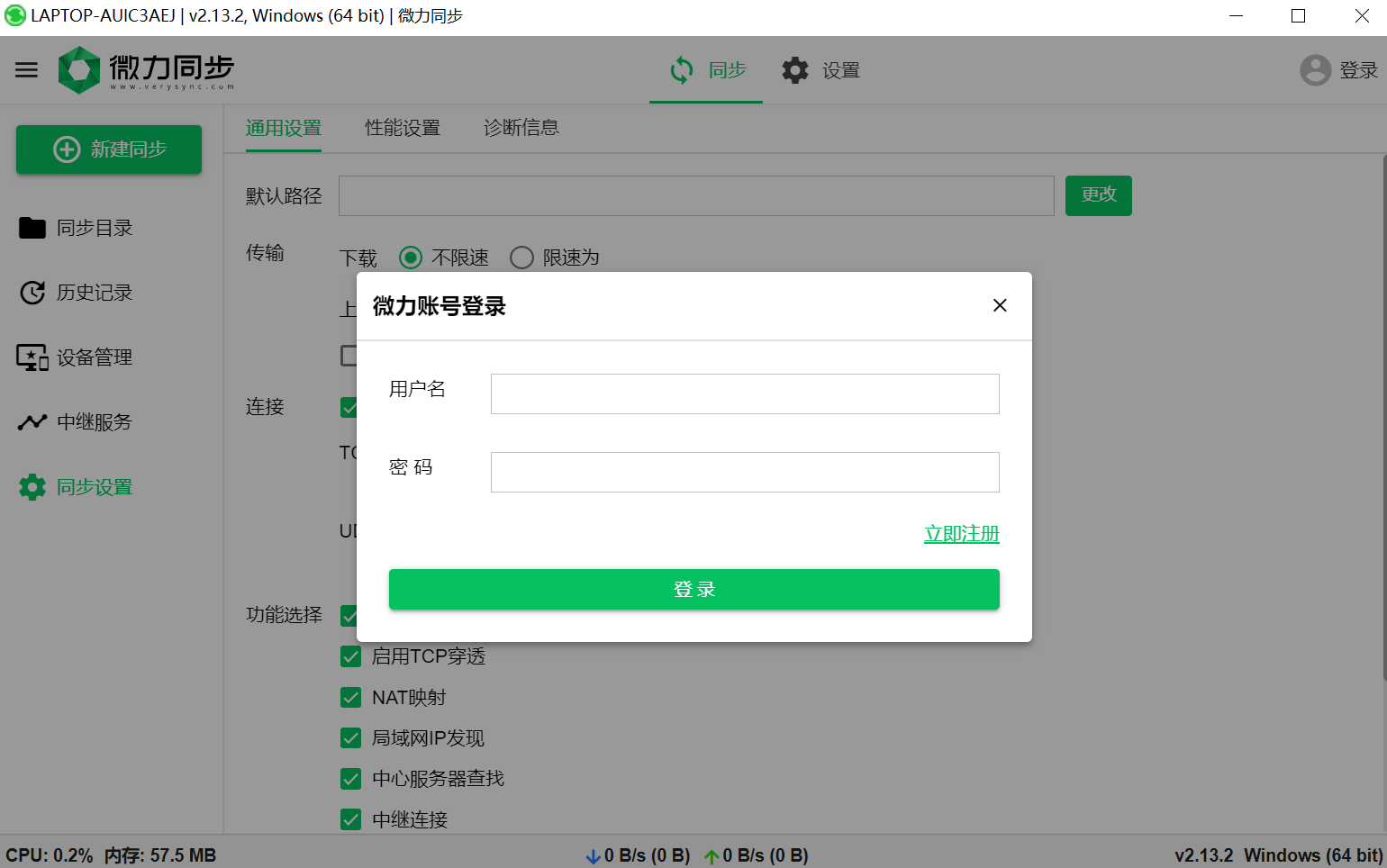The image size is (1387, 868).
Task: Switch to the 性能设置 tab
Action: click(x=403, y=128)
